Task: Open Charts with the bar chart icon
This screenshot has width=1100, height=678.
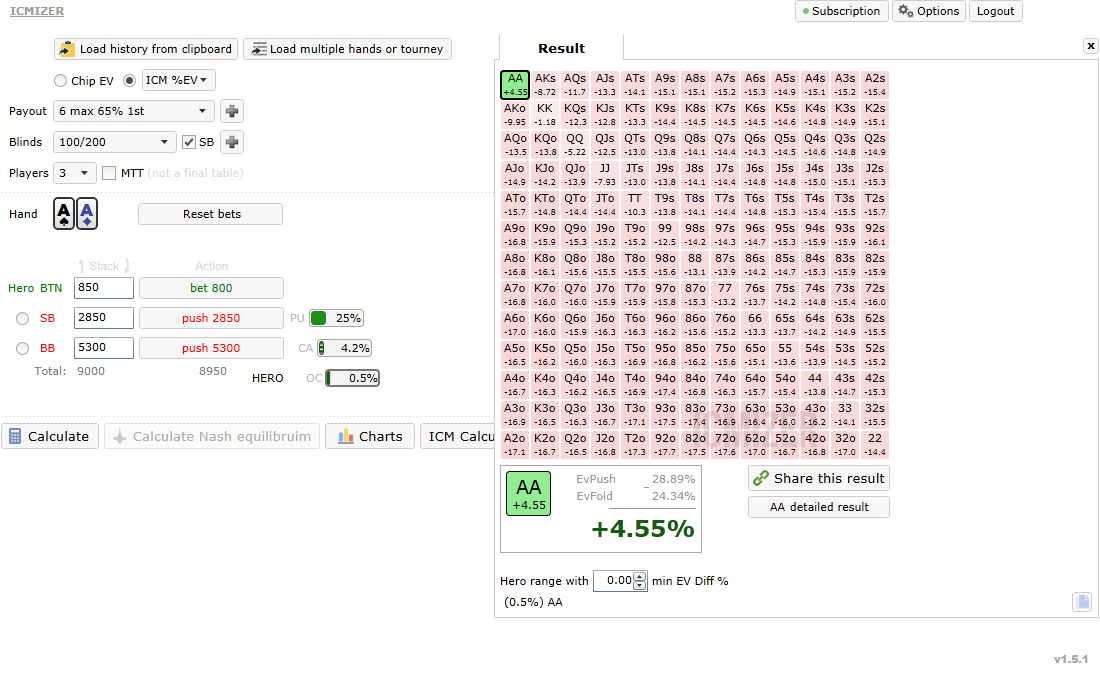Action: pos(370,436)
